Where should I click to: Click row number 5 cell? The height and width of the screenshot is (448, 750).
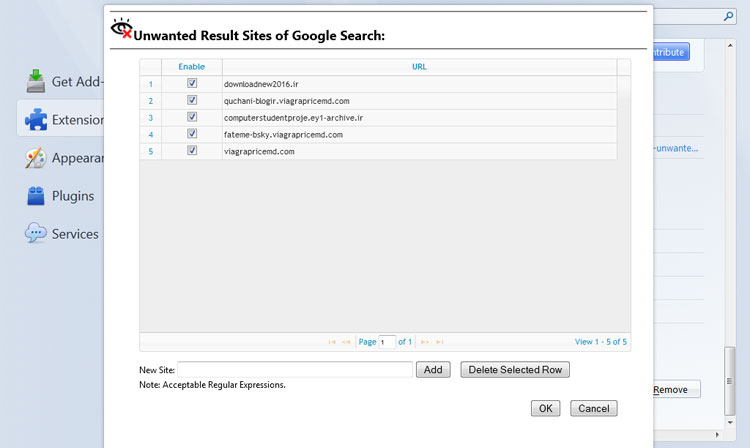tap(151, 151)
